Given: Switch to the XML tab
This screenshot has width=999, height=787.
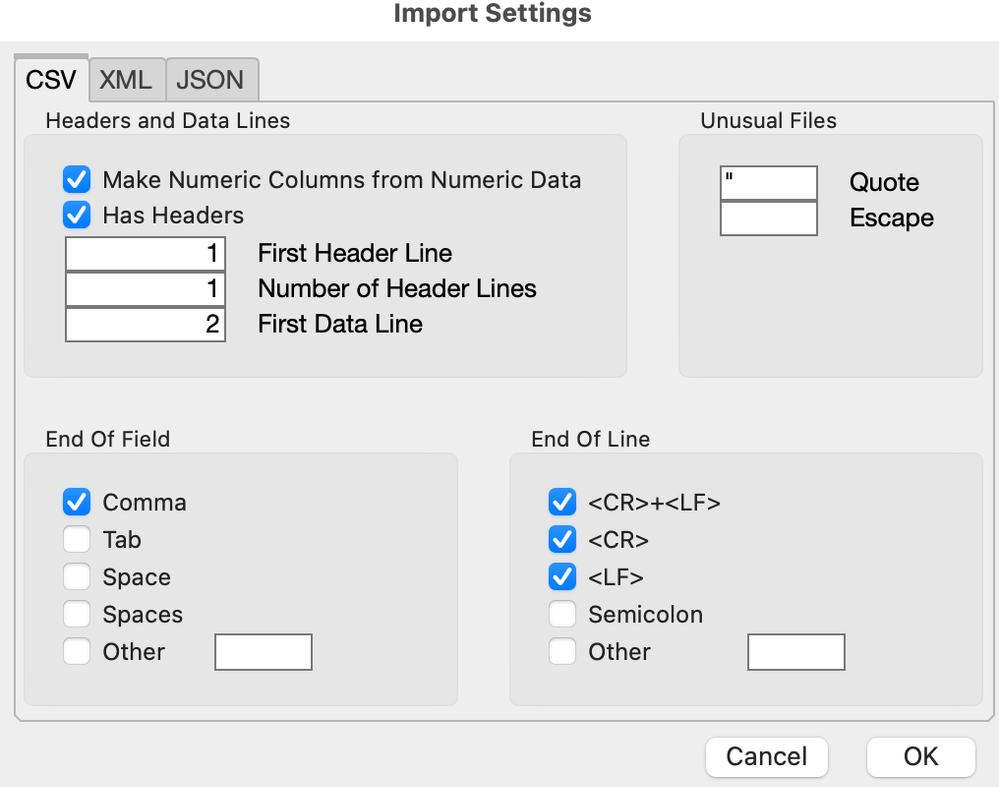Looking at the screenshot, I should click(x=127, y=80).
